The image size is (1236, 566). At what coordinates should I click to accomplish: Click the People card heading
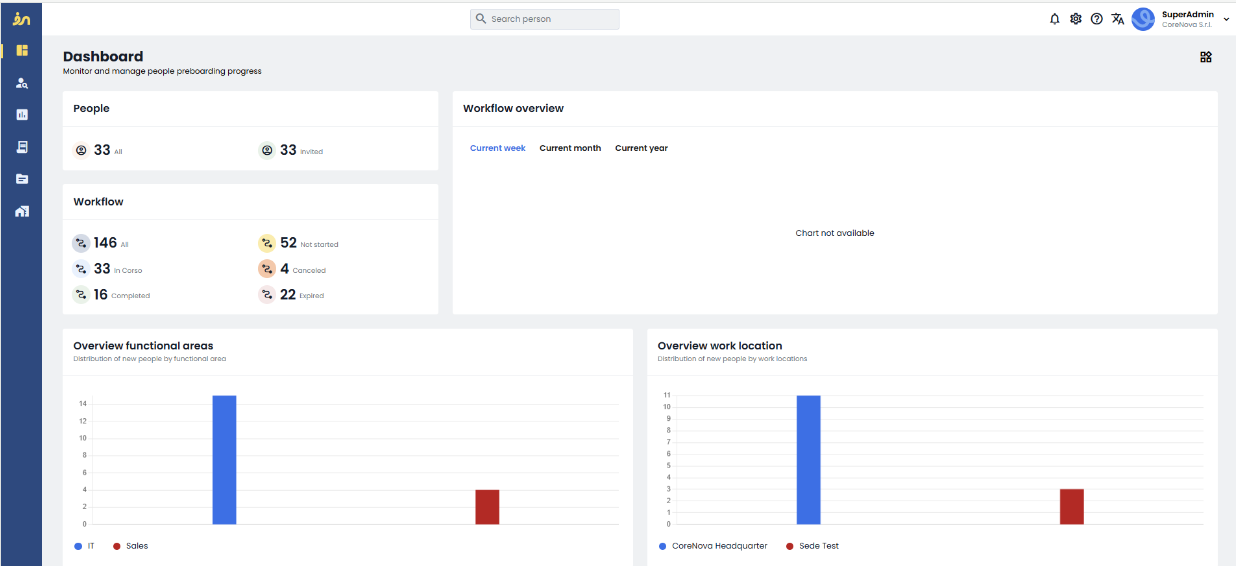point(91,108)
